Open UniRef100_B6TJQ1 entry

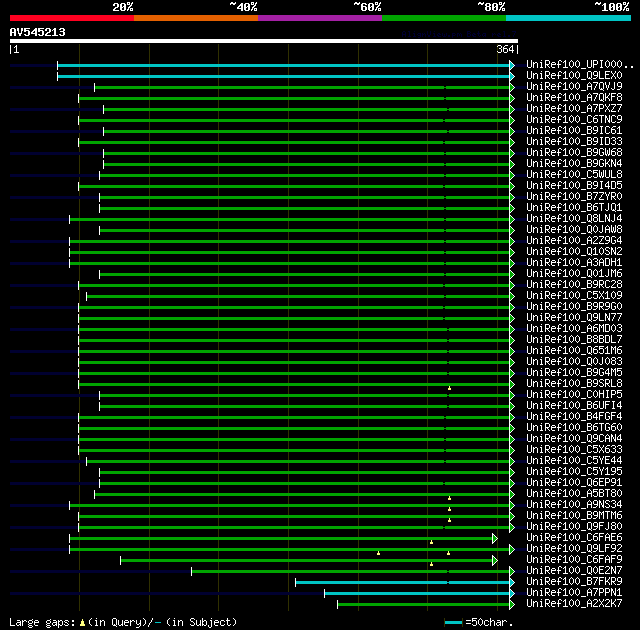point(574,208)
